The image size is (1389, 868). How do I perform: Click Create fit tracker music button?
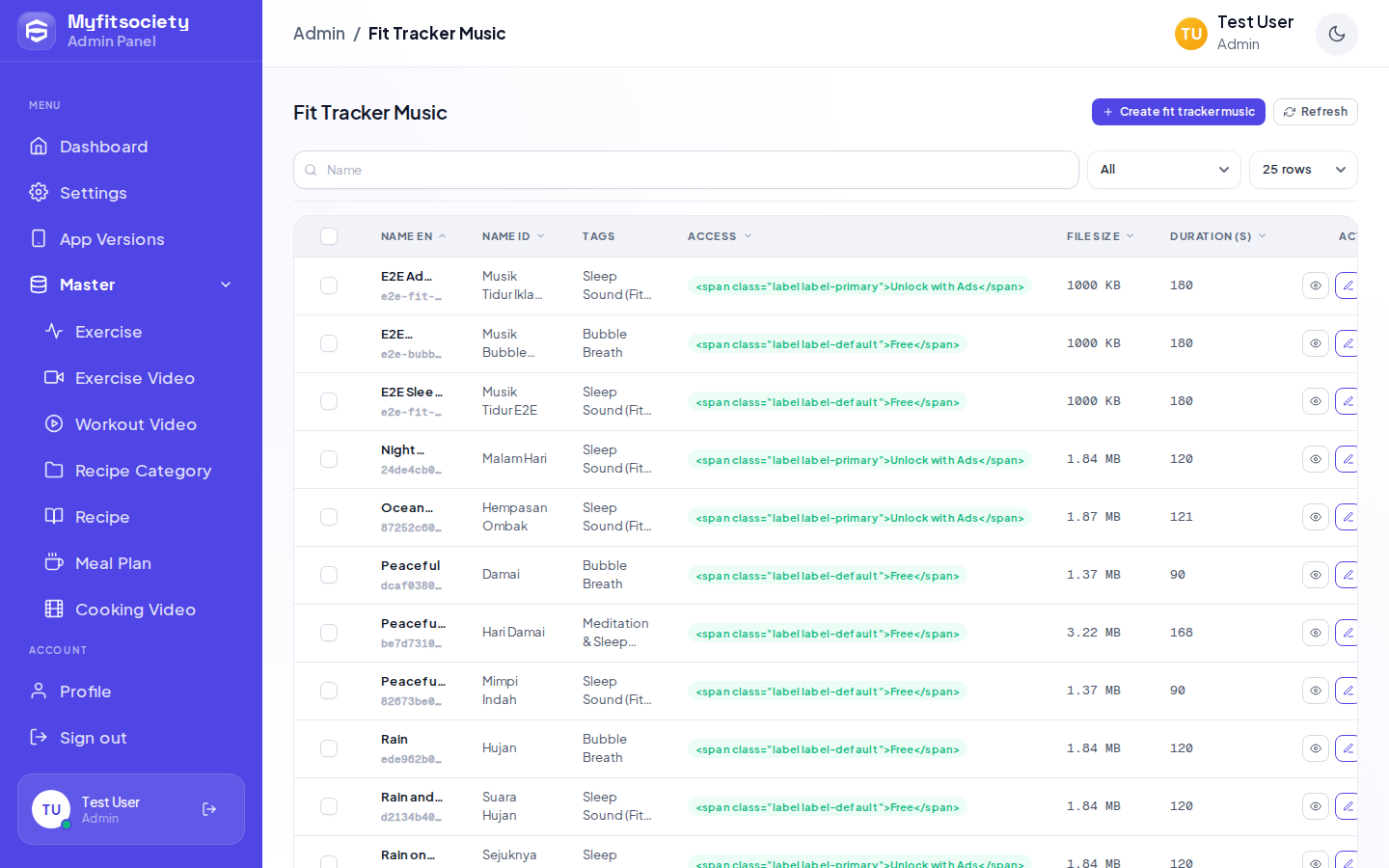pos(1178,112)
